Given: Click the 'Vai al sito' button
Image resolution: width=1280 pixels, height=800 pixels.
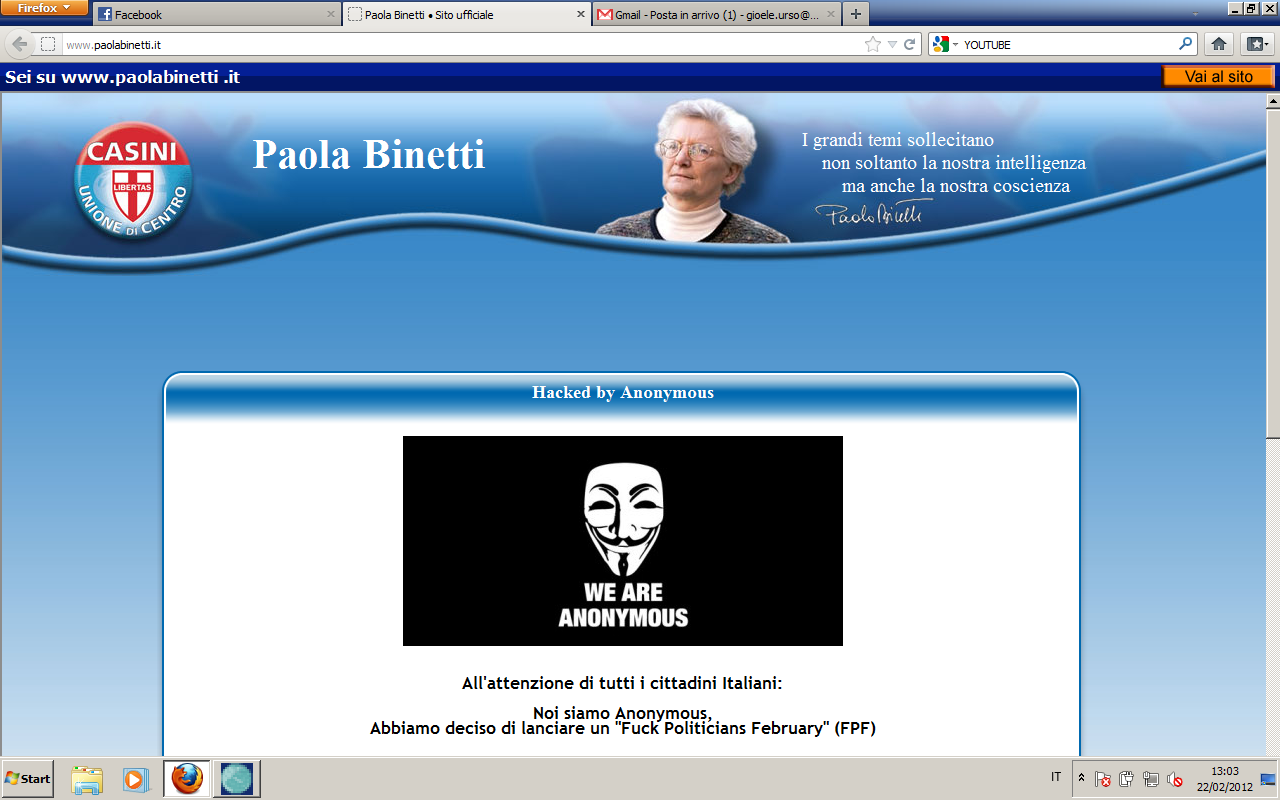Looking at the screenshot, I should coord(1218,77).
